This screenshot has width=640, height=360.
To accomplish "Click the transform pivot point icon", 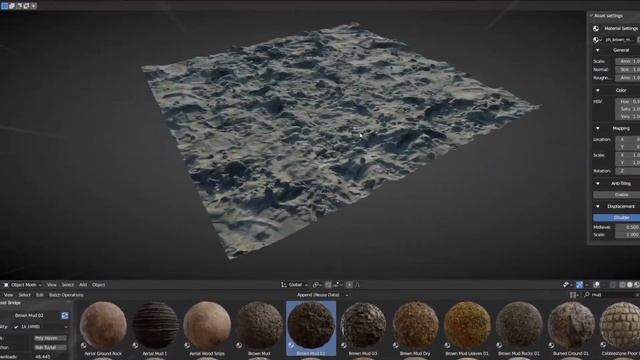I will coord(316,285).
